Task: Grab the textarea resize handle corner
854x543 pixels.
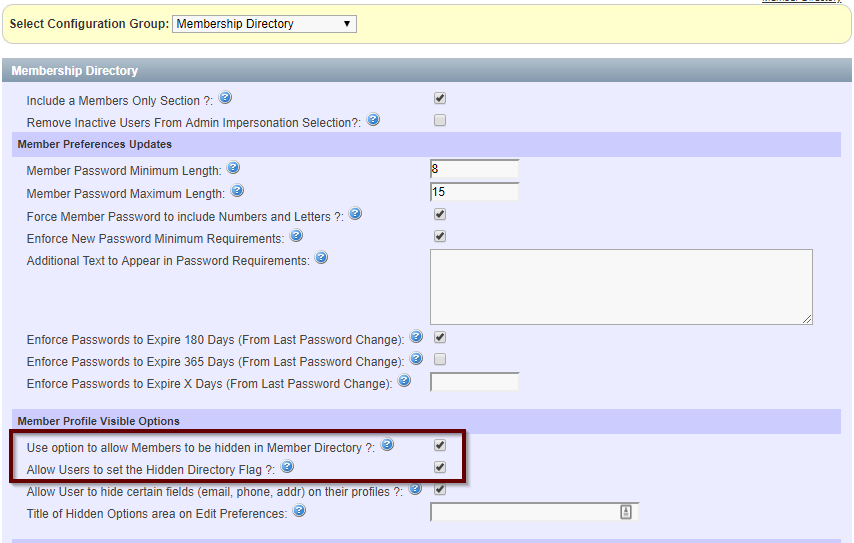Action: (x=807, y=320)
